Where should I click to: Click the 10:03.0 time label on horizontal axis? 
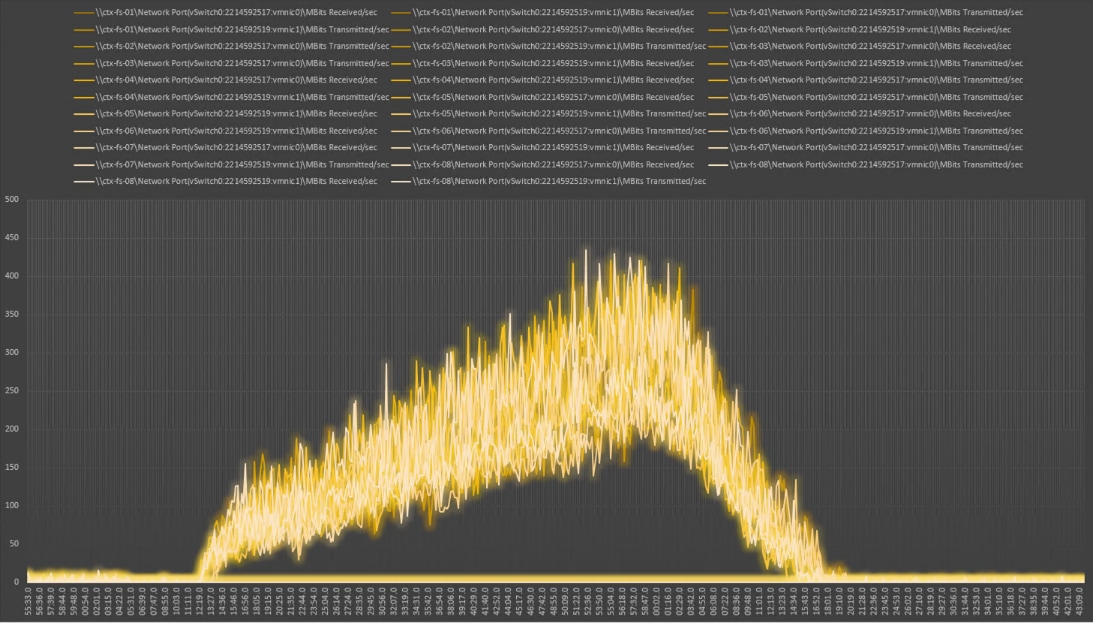click(176, 601)
